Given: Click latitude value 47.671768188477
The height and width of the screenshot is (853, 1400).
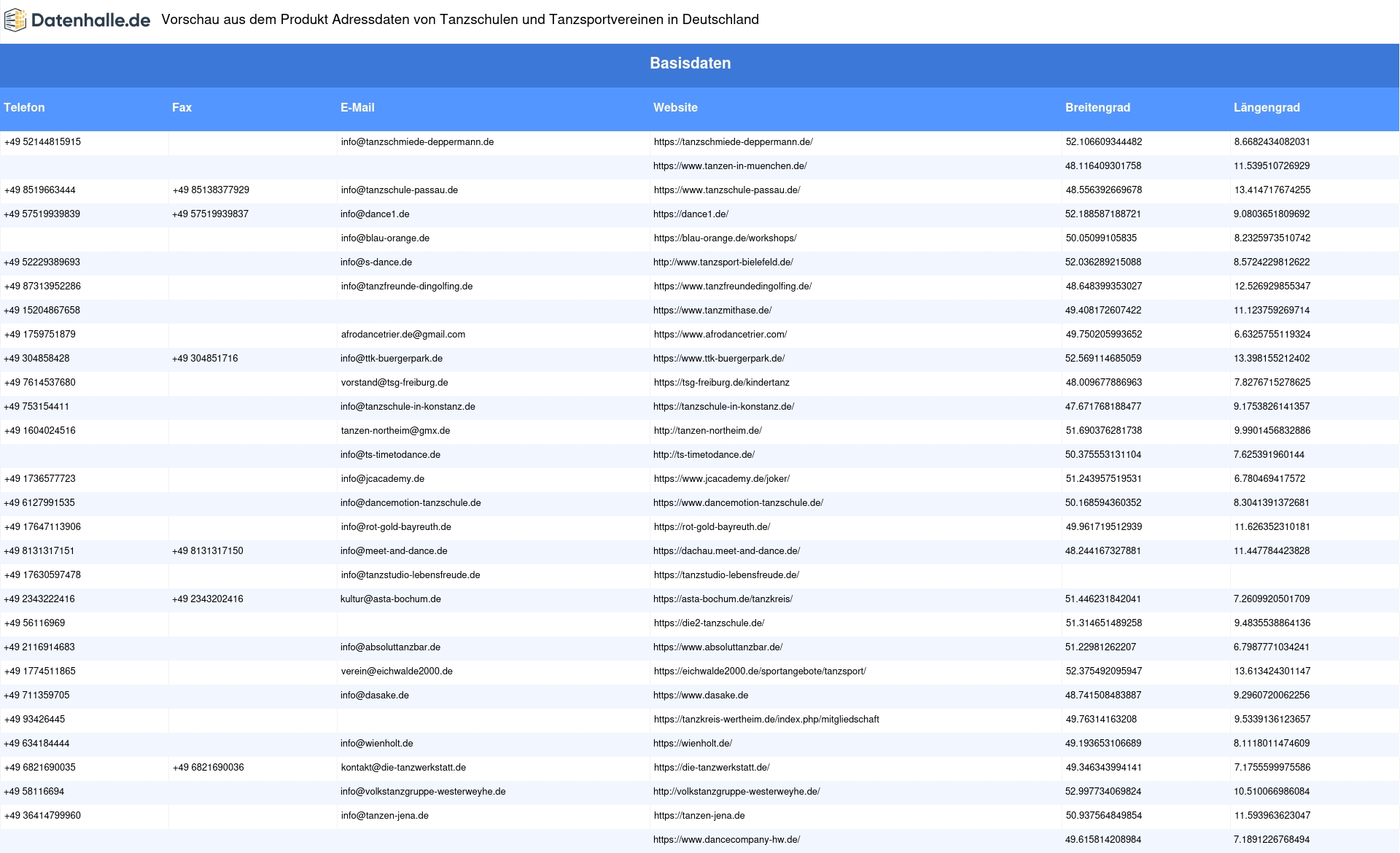Looking at the screenshot, I should pos(1103,407).
